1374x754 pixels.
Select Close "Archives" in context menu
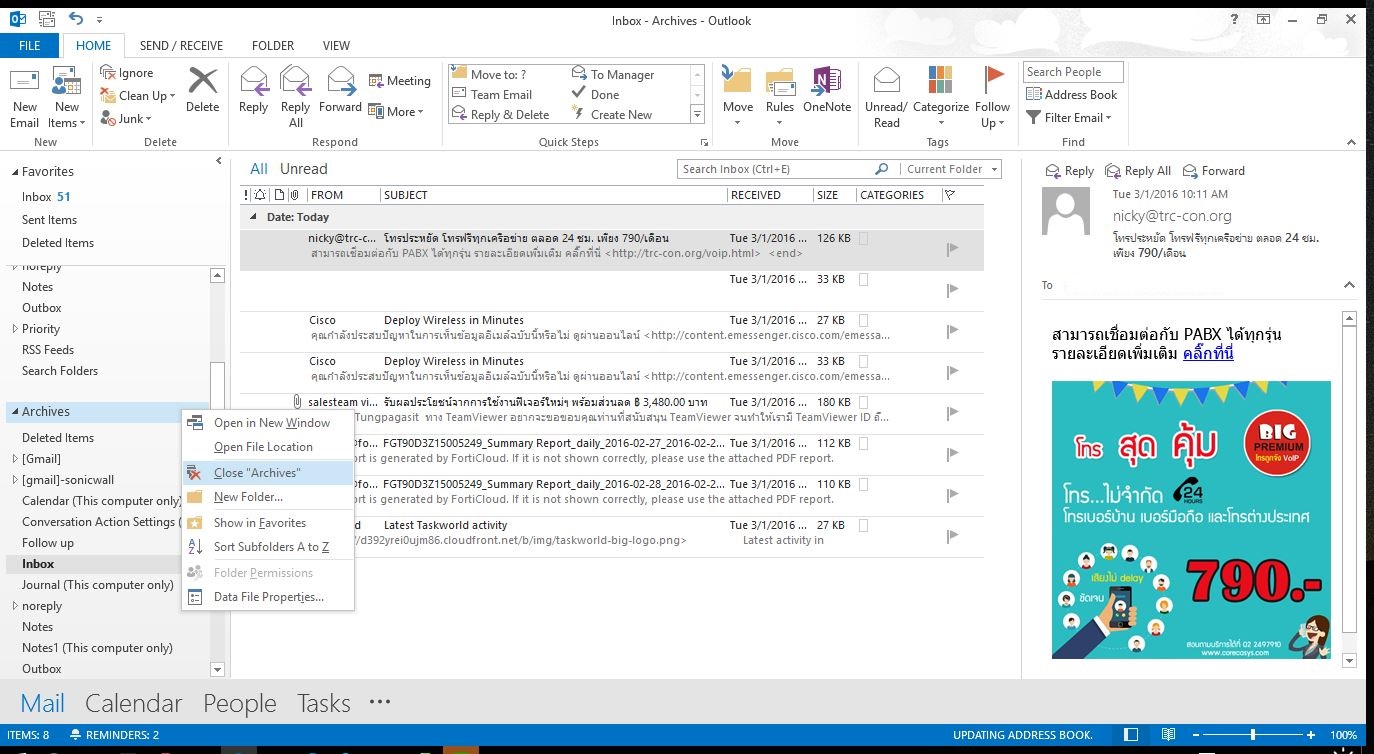[x=268, y=472]
